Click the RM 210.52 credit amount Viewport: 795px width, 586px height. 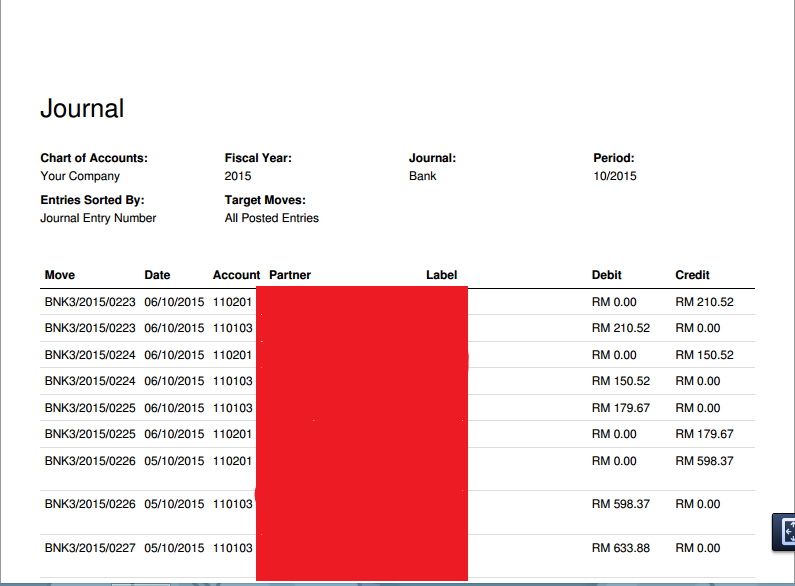704,302
